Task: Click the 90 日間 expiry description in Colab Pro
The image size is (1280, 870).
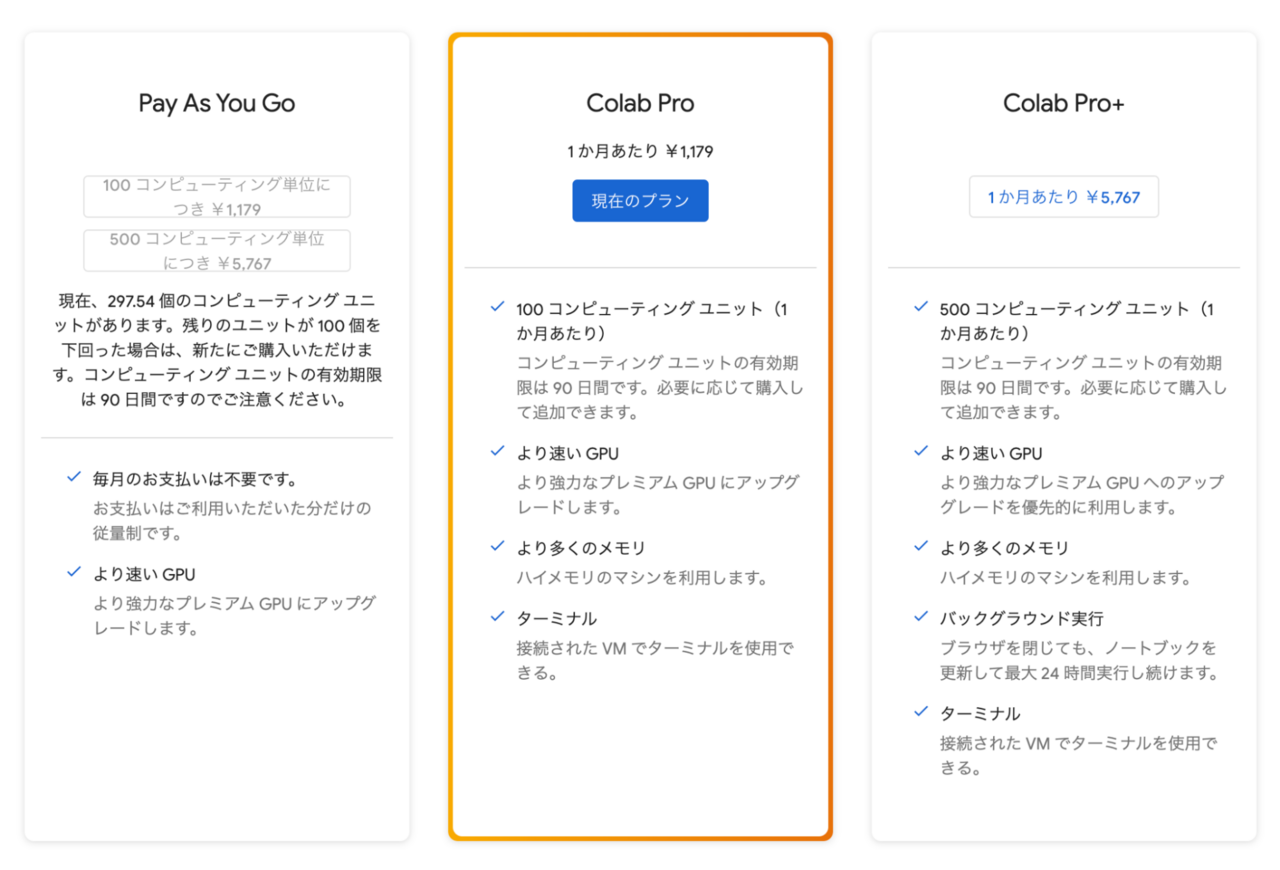Action: point(660,387)
